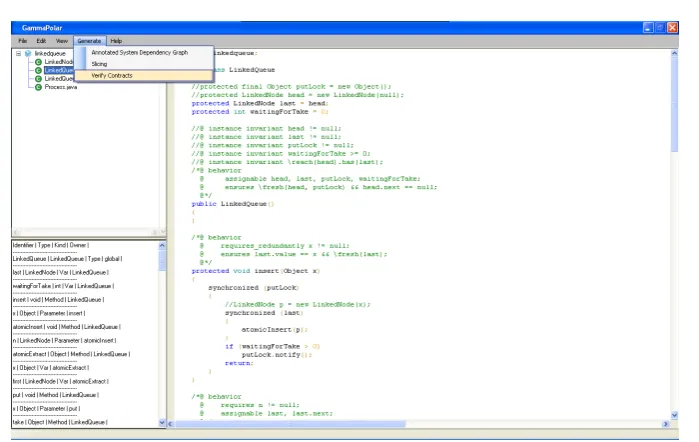Click the 'last | LinkedNode | Var | LinkedQueue' row
This screenshot has height=442, width=699.
tap(61, 273)
